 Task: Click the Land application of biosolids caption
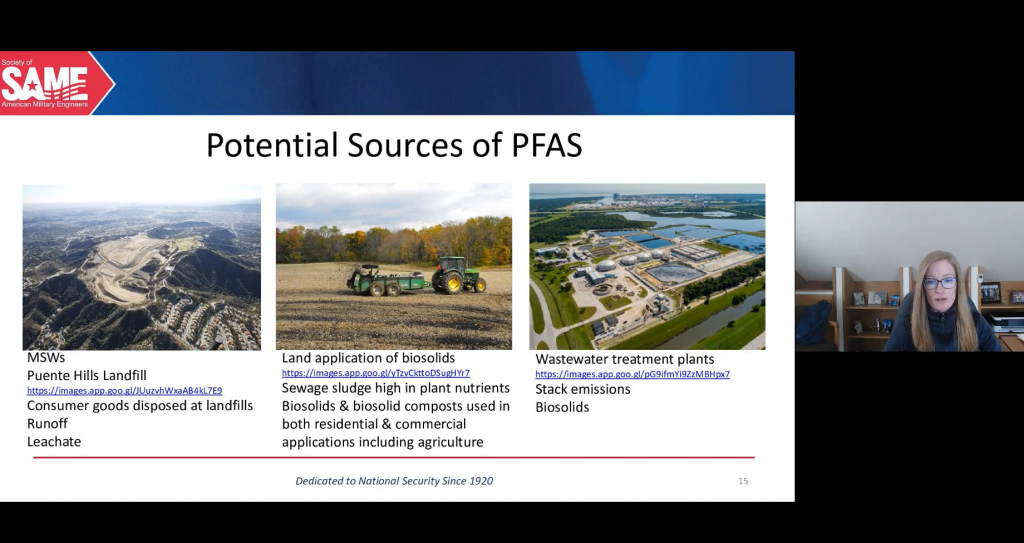tap(368, 358)
